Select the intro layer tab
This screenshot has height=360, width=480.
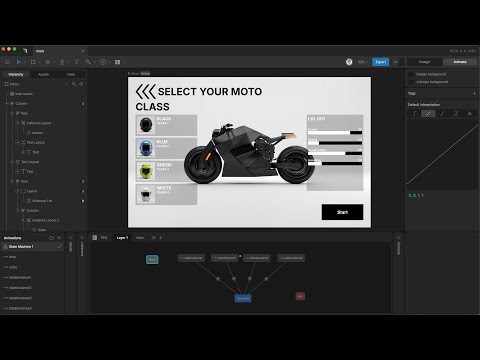140,238
